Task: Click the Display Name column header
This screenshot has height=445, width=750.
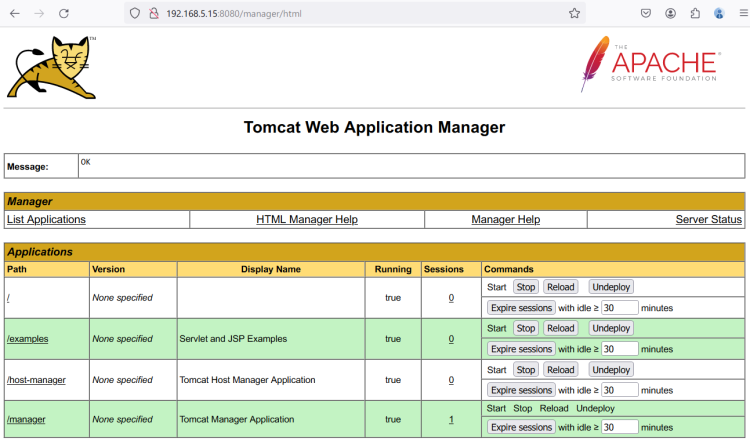Action: [271, 269]
